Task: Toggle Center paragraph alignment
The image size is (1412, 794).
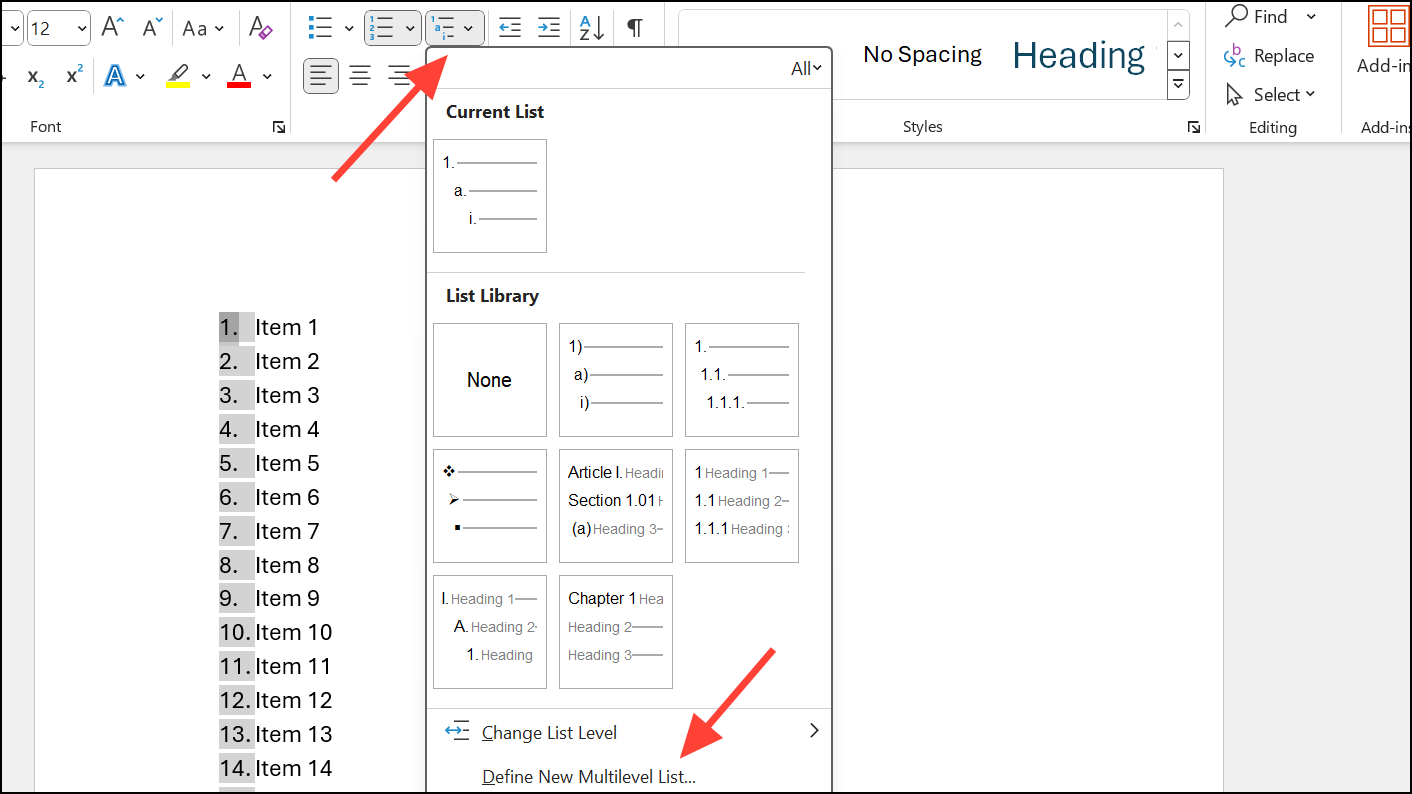Action: (x=360, y=76)
